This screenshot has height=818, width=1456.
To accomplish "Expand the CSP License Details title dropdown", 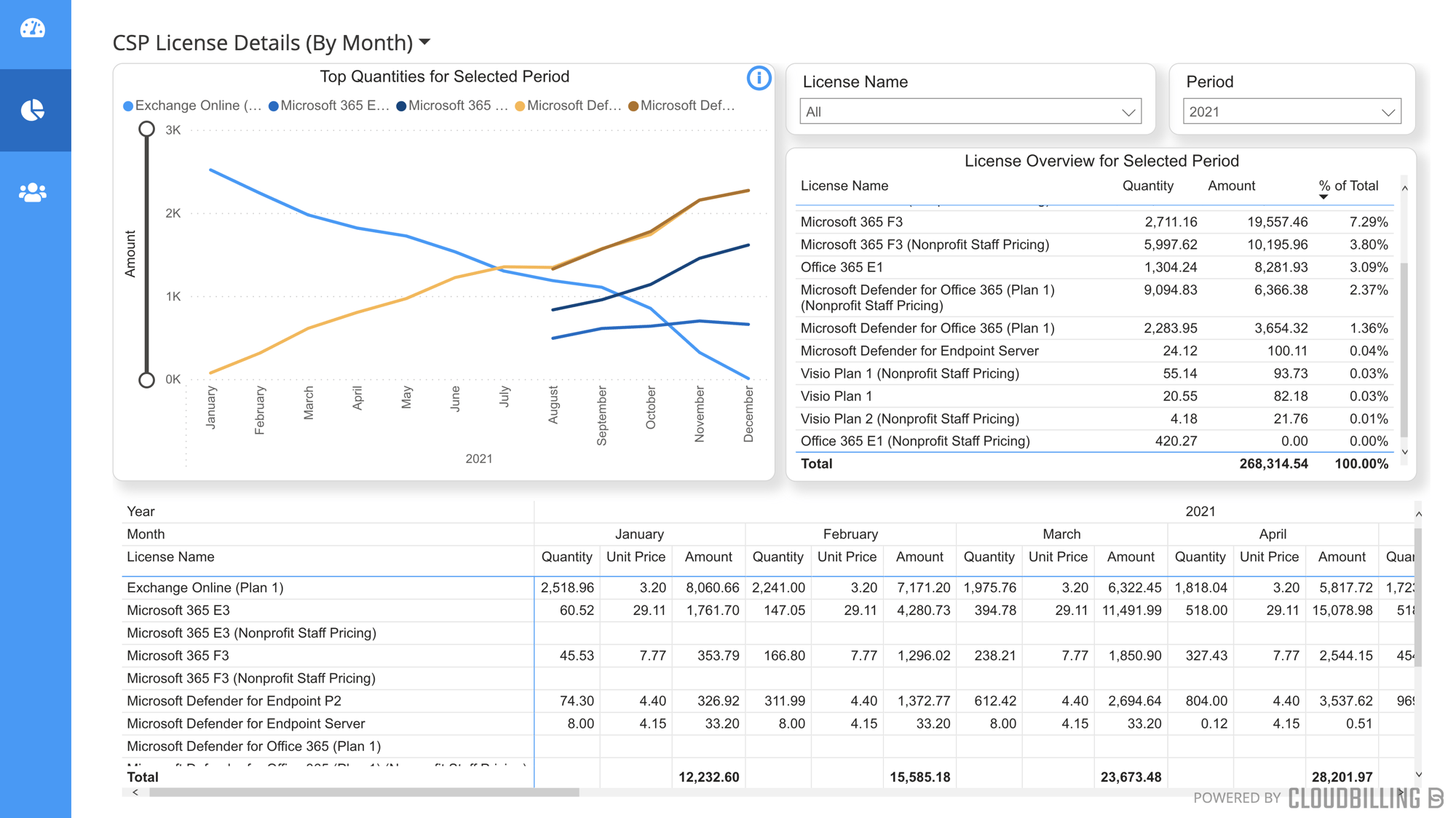I will click(425, 42).
